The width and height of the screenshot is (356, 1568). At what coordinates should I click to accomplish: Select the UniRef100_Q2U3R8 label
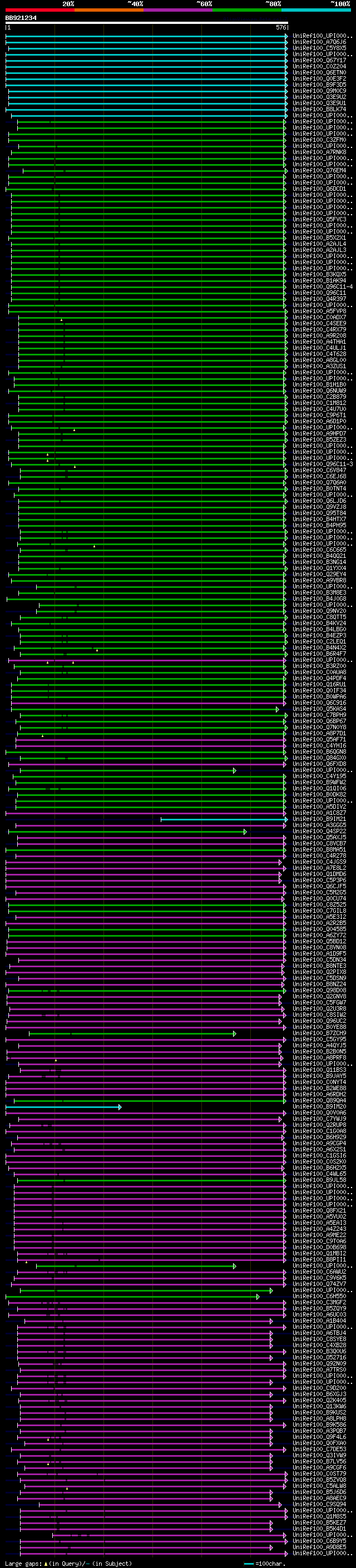click(x=319, y=1008)
